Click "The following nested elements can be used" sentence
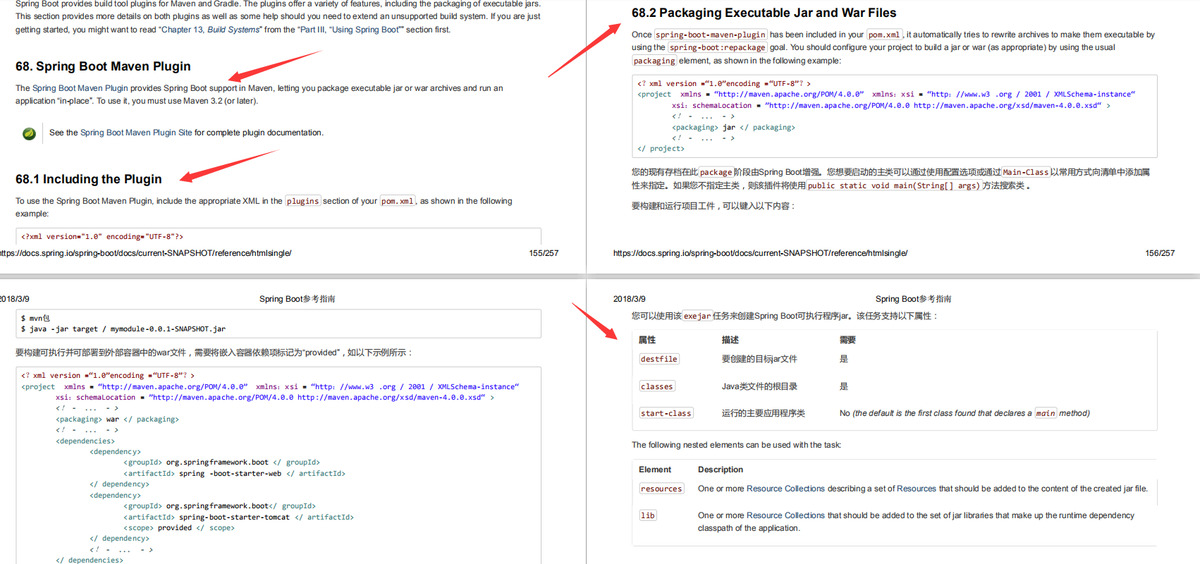This screenshot has width=1200, height=564. [x=736, y=444]
